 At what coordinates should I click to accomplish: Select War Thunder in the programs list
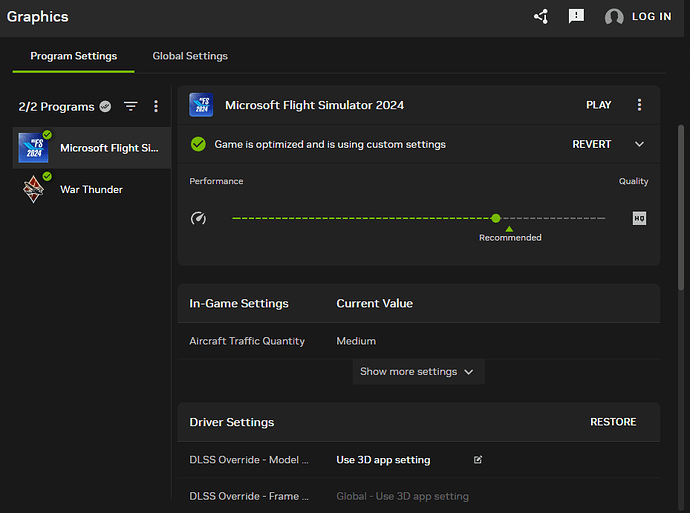coord(92,190)
